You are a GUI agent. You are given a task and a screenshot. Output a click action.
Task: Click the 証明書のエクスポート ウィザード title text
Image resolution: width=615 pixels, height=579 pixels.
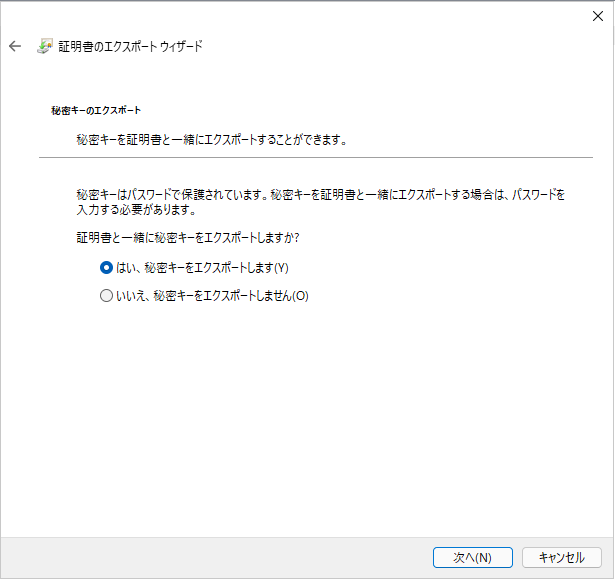[130, 46]
